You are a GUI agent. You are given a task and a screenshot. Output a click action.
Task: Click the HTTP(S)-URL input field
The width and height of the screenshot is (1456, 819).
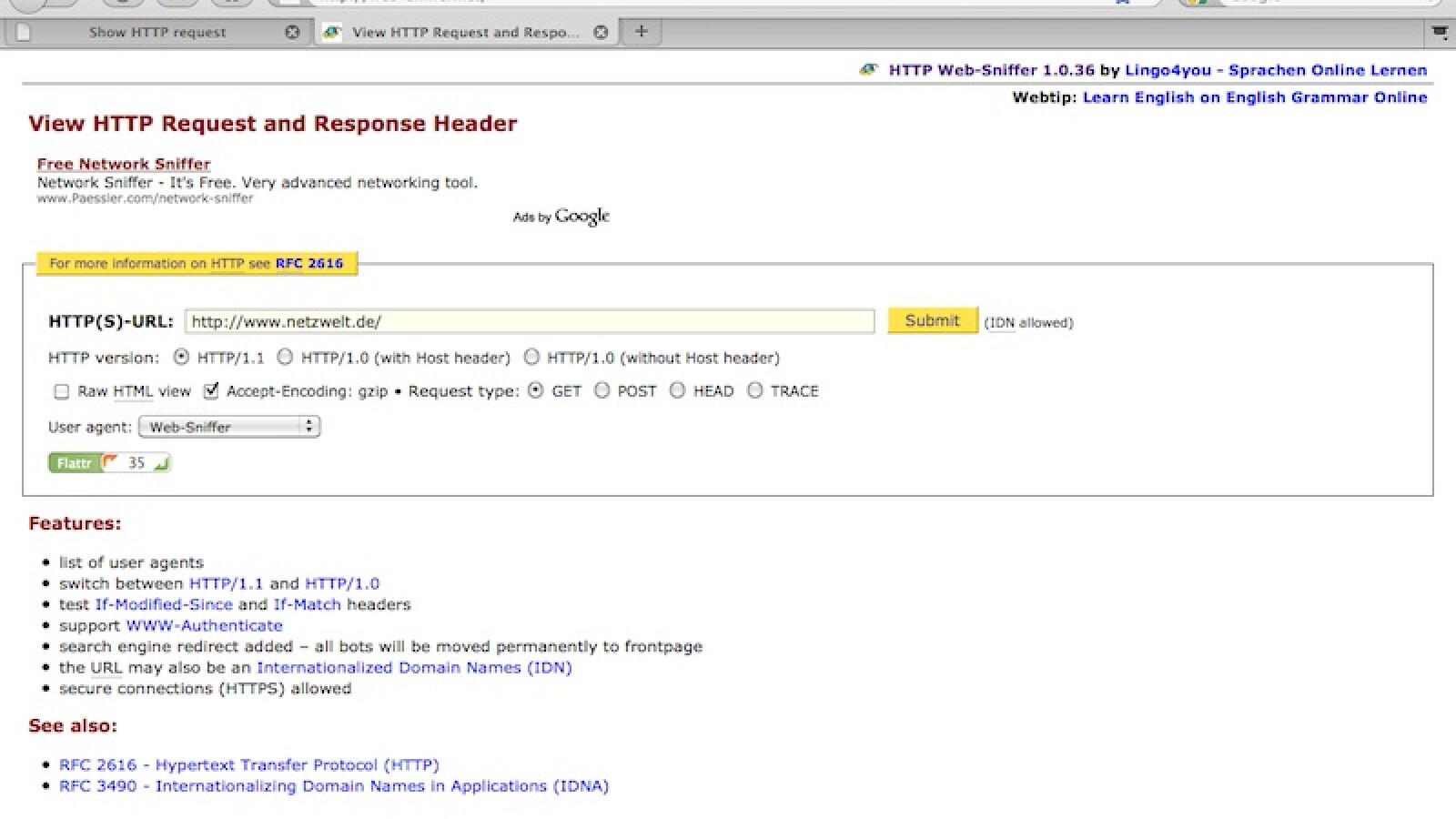529,321
